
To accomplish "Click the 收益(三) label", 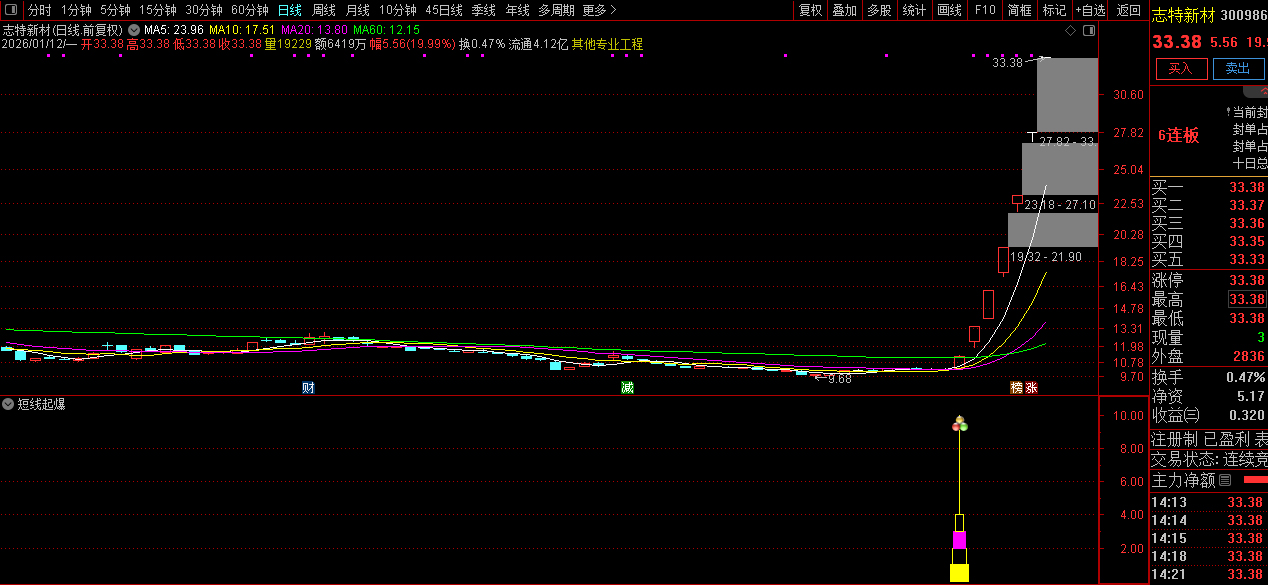I will click(x=1176, y=415).
